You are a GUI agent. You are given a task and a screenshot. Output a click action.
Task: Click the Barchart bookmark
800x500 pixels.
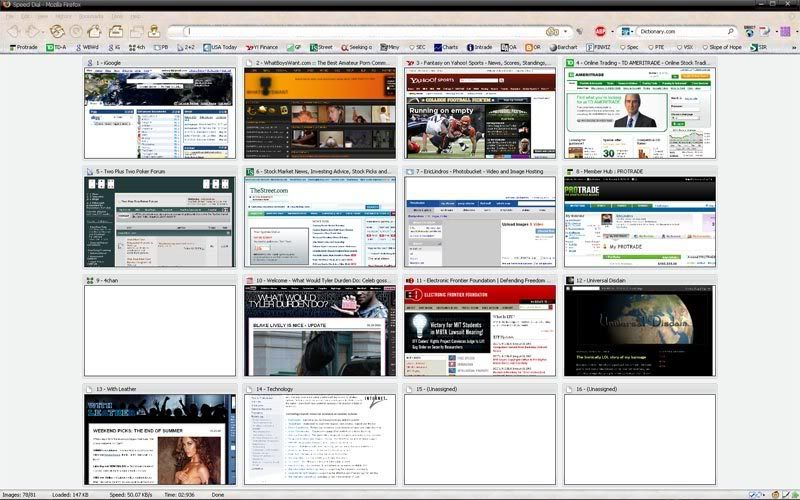[561, 47]
